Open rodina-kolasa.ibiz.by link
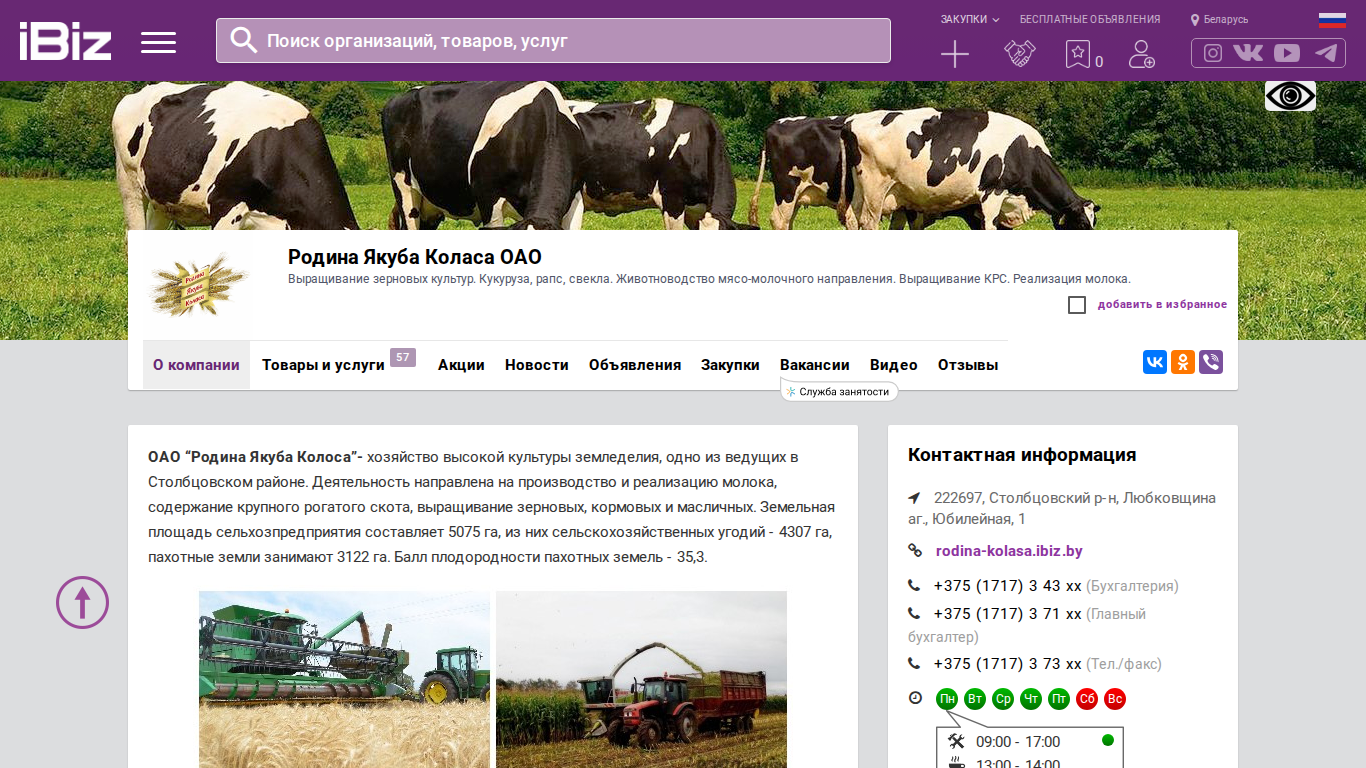 tap(1009, 551)
